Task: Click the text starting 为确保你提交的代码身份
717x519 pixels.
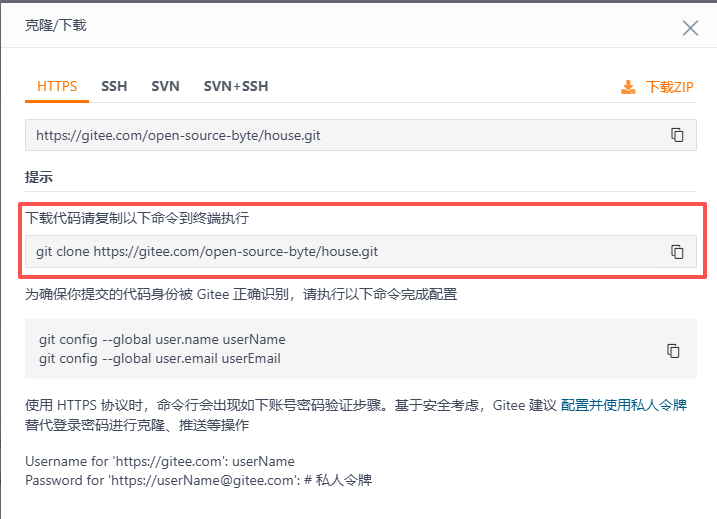Action: [241, 294]
